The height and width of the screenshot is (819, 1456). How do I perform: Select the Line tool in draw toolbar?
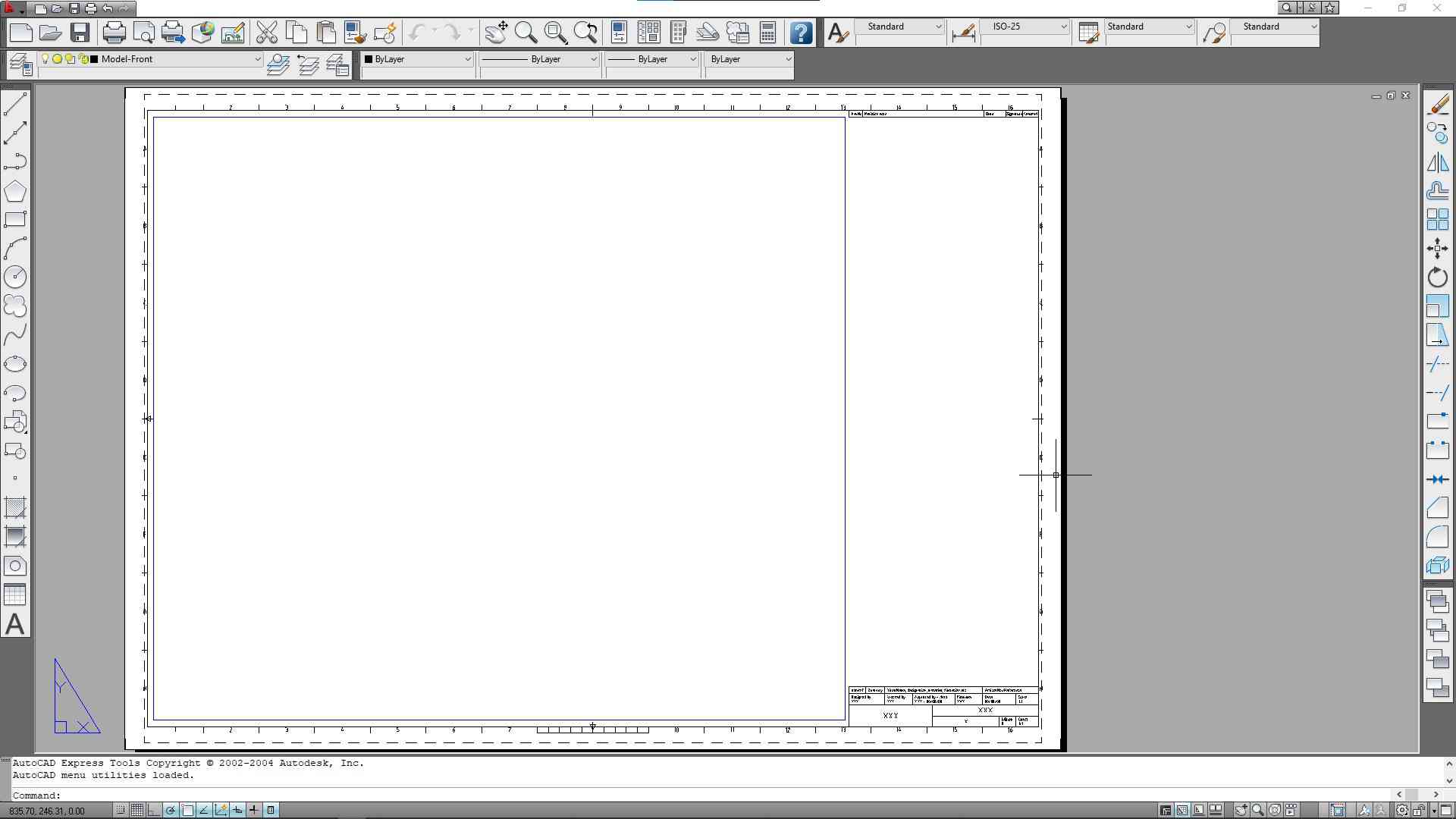click(15, 104)
